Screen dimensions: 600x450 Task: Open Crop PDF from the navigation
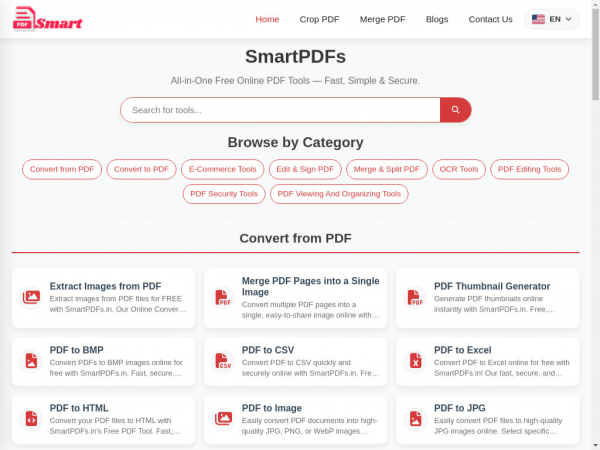tap(319, 19)
